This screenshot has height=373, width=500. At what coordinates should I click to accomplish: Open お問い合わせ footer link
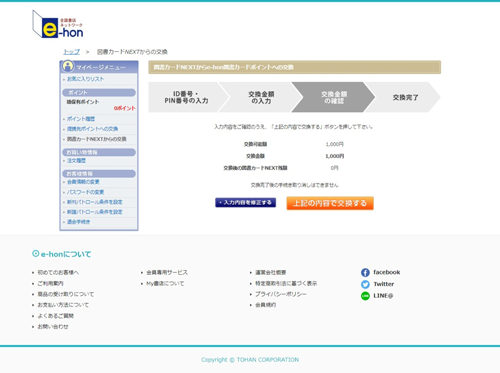pyautogui.click(x=53, y=327)
